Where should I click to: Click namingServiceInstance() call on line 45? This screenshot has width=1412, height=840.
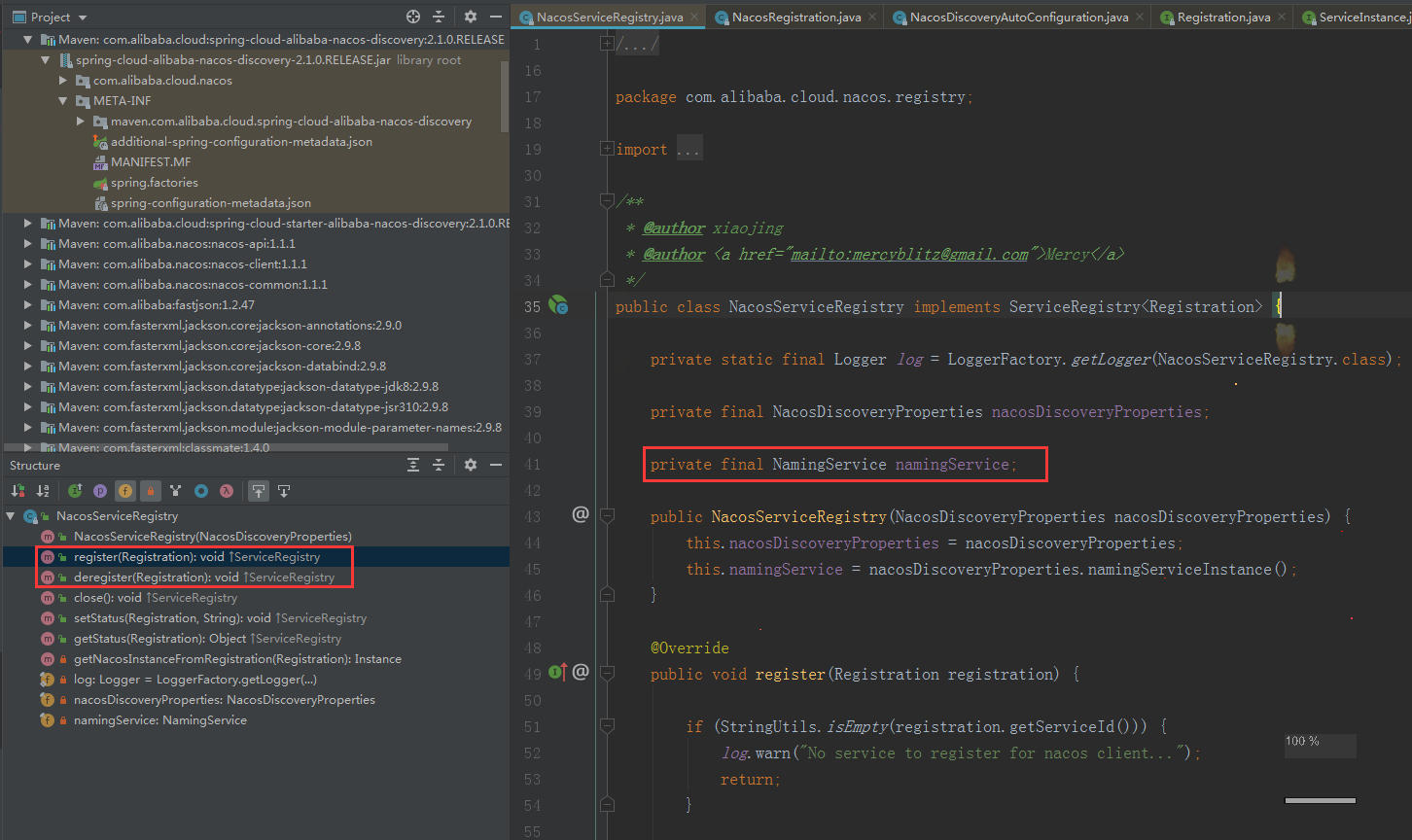1186,569
